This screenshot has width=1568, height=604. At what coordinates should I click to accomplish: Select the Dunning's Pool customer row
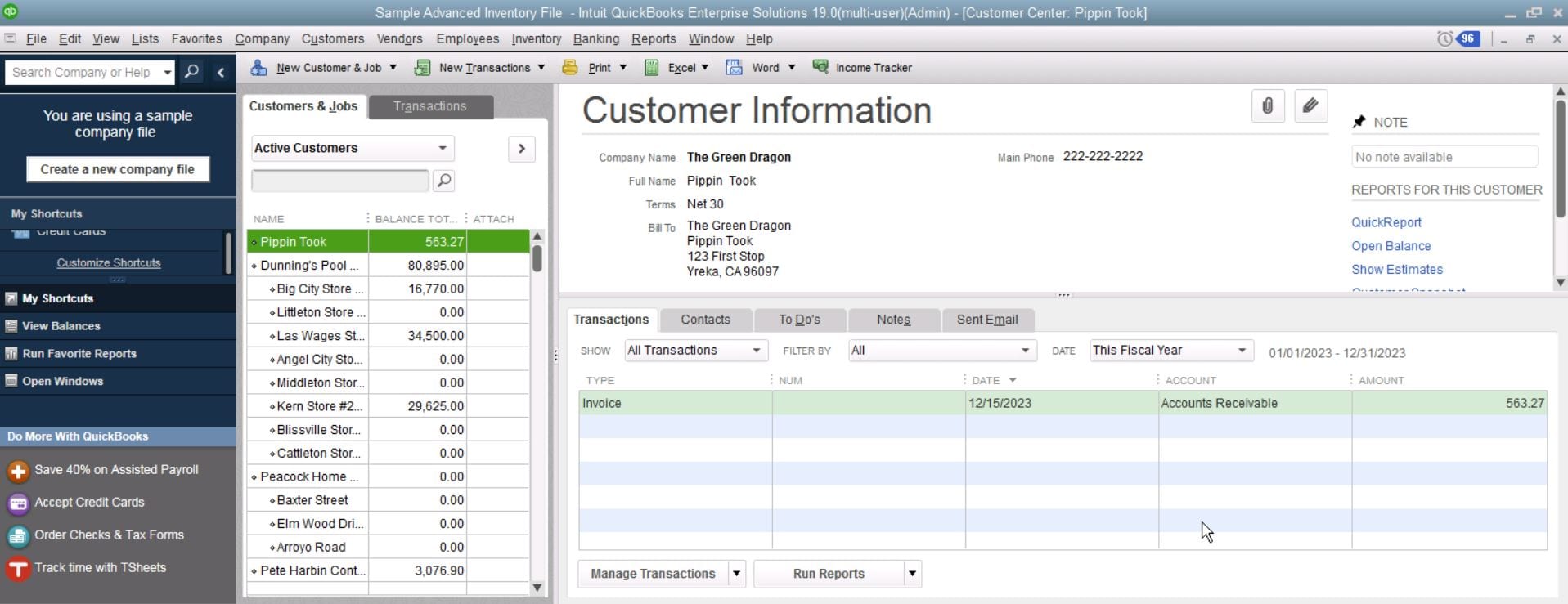click(x=389, y=266)
